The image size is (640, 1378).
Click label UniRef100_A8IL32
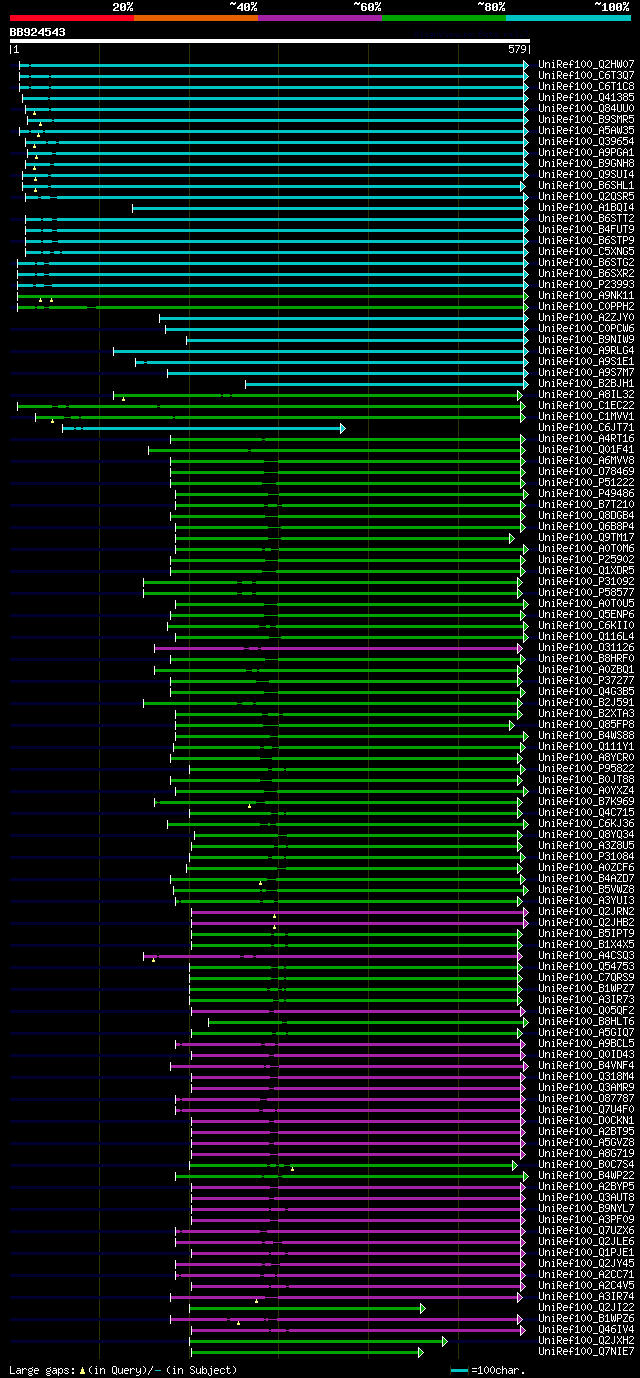click(x=586, y=394)
